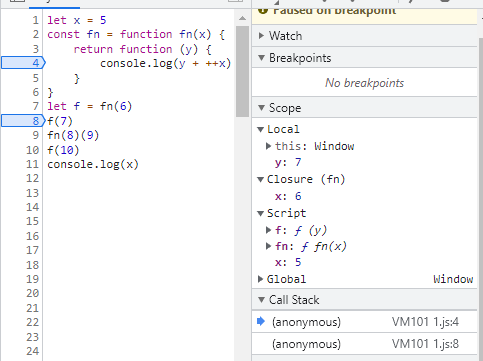Set breakpoint on line number 9
This screenshot has width=483, height=361.
(x=35, y=135)
